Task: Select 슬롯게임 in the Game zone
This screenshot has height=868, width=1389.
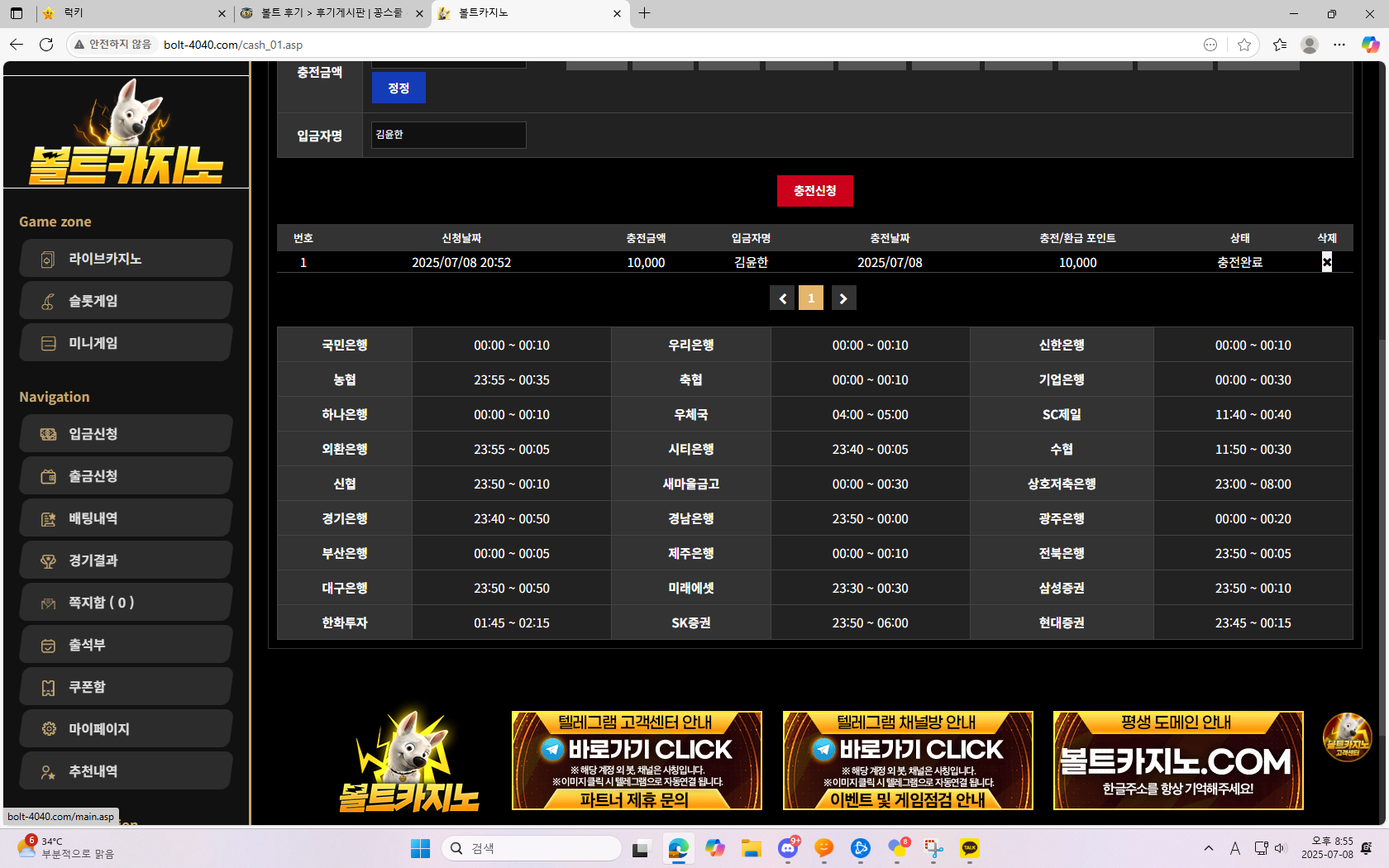Action: click(x=126, y=301)
